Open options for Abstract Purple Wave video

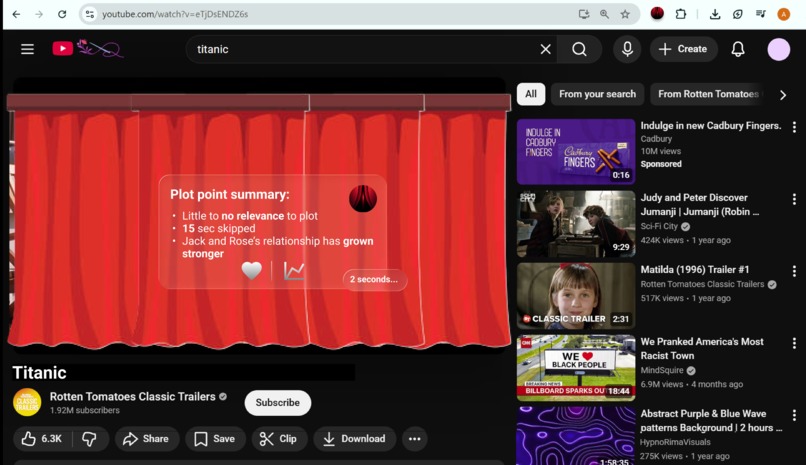pos(794,415)
